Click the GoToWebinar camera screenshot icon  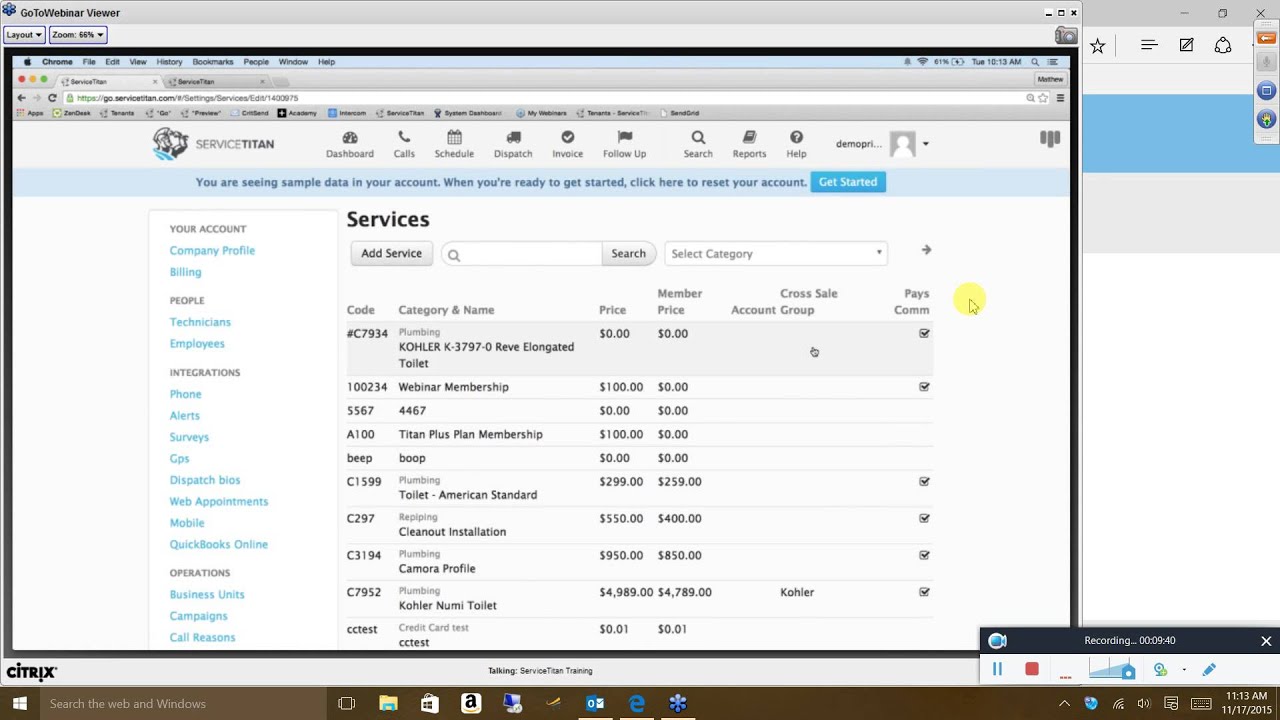[x=1066, y=36]
